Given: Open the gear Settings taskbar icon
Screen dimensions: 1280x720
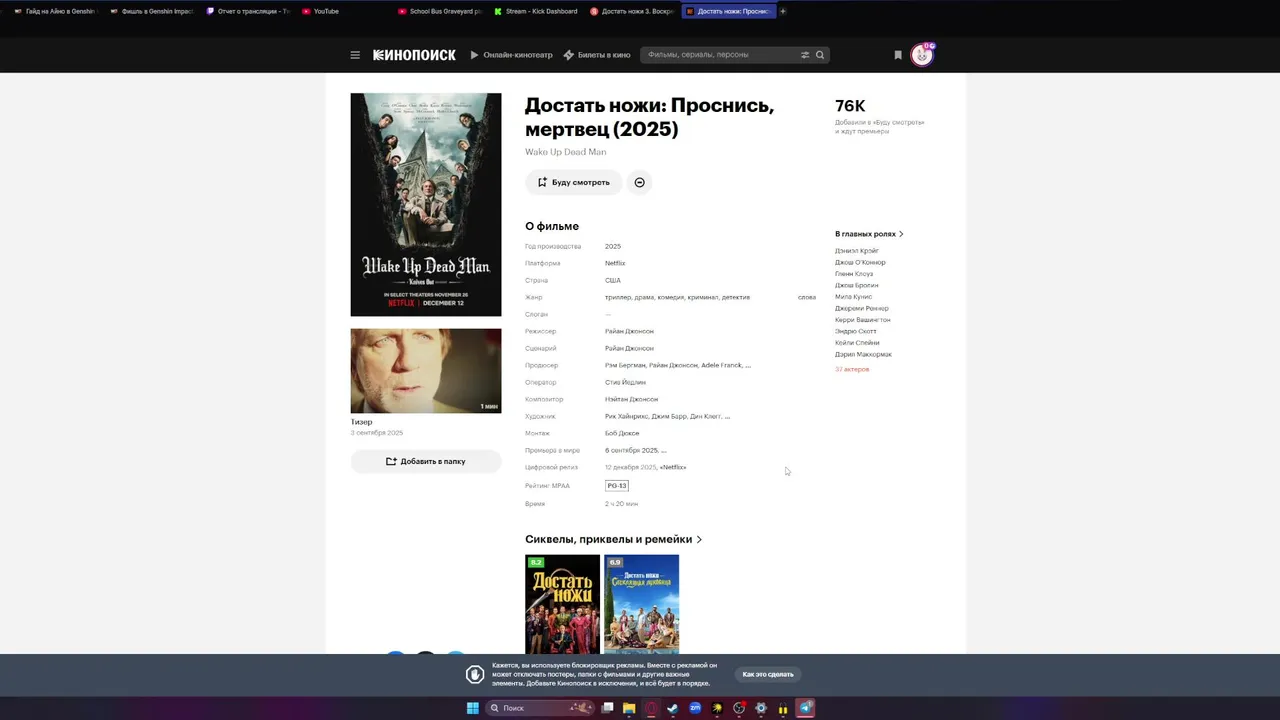Looking at the screenshot, I should [761, 708].
